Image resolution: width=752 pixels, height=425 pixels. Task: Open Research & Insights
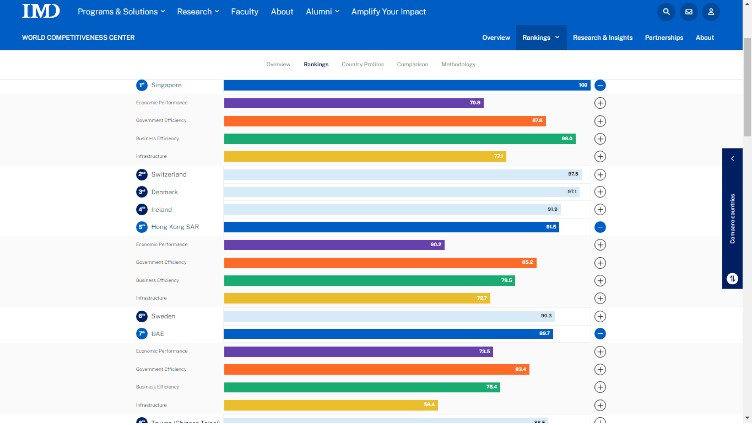602,37
